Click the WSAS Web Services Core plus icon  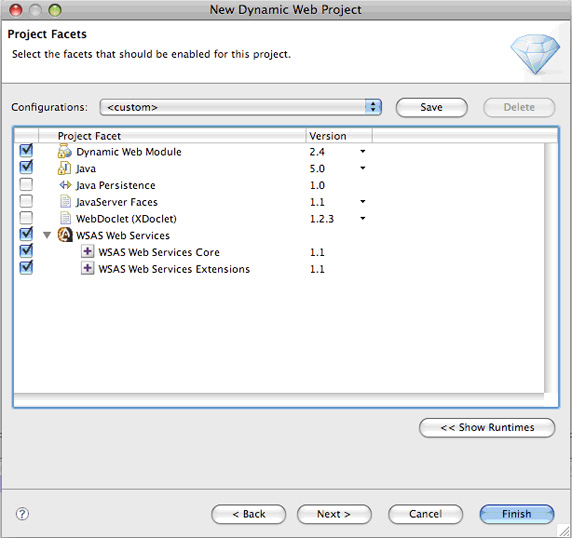87,252
